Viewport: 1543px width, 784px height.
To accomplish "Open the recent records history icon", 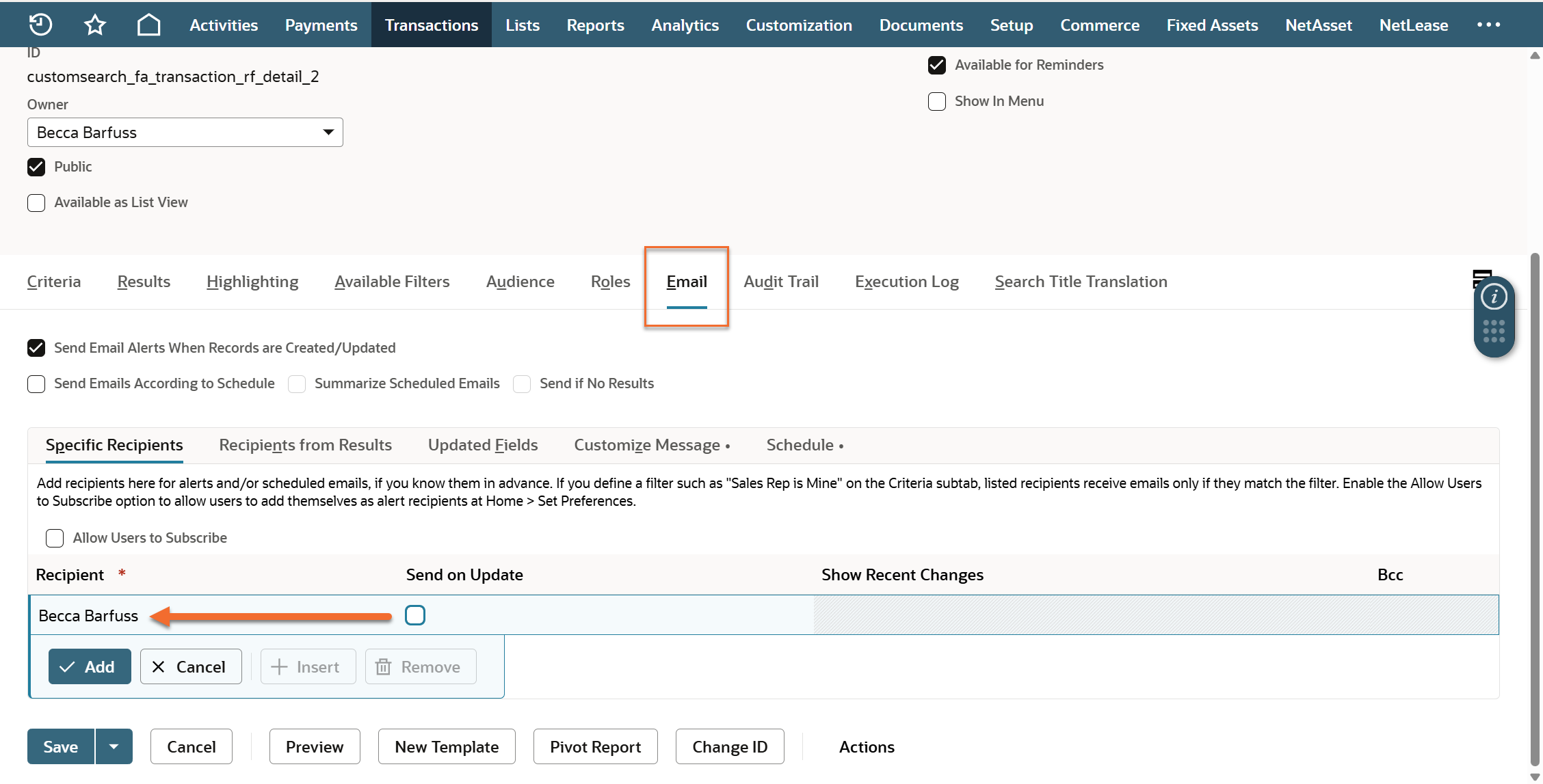I will pos(40,25).
